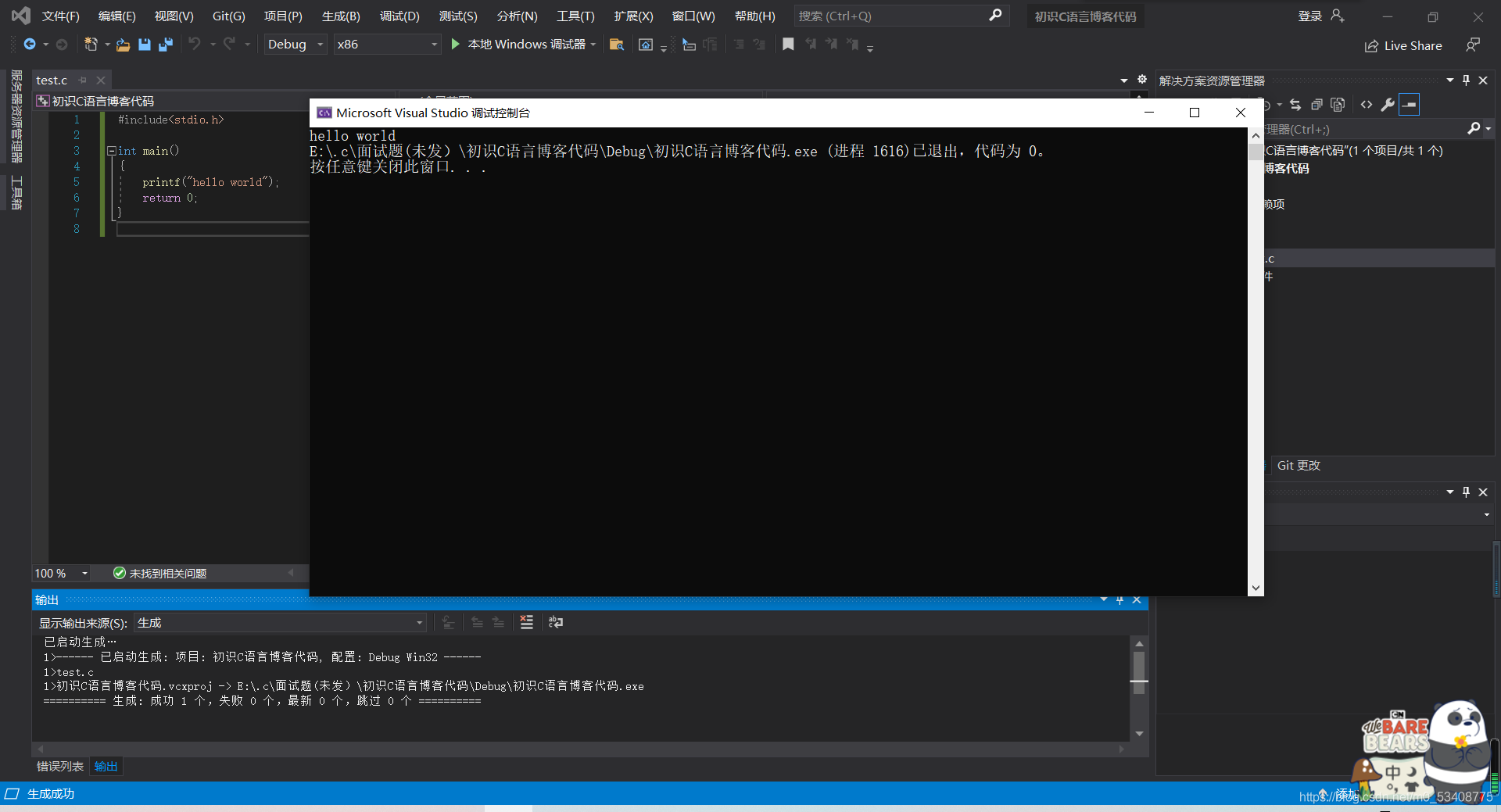This screenshot has width=1501, height=812.
Task: Switch to the 错误列表 tab
Action: pyautogui.click(x=60, y=766)
